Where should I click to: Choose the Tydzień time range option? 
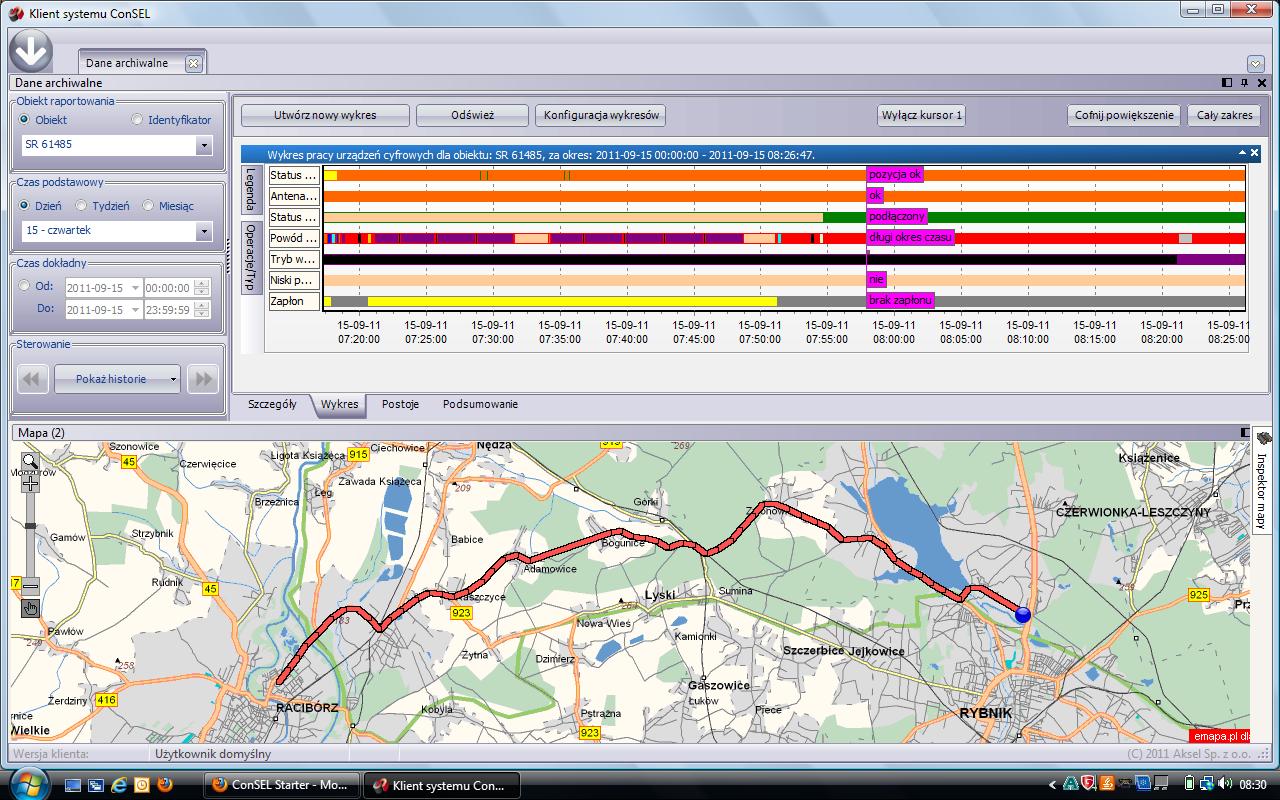(x=82, y=206)
